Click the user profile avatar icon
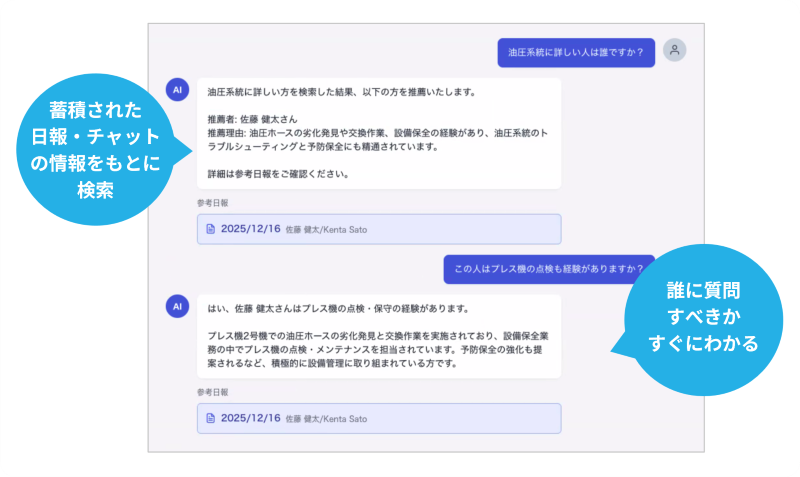The height and width of the screenshot is (477, 800). coord(676,51)
